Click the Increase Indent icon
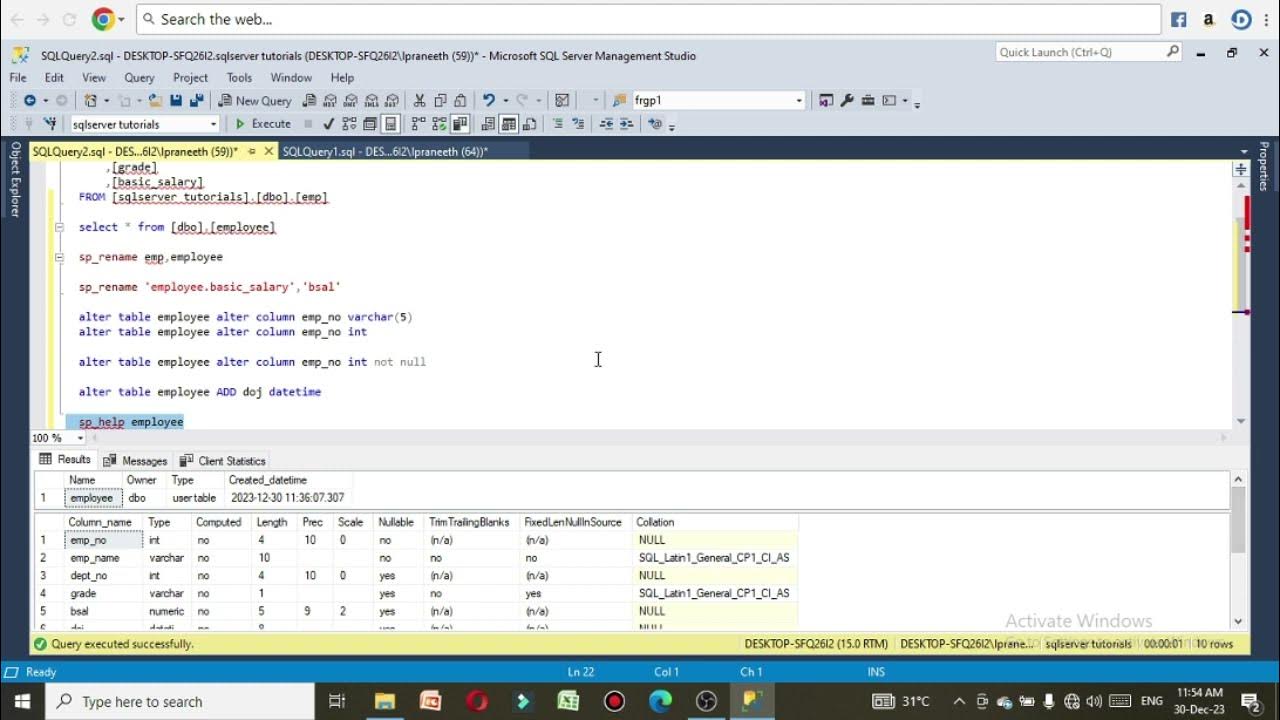 coord(627,124)
